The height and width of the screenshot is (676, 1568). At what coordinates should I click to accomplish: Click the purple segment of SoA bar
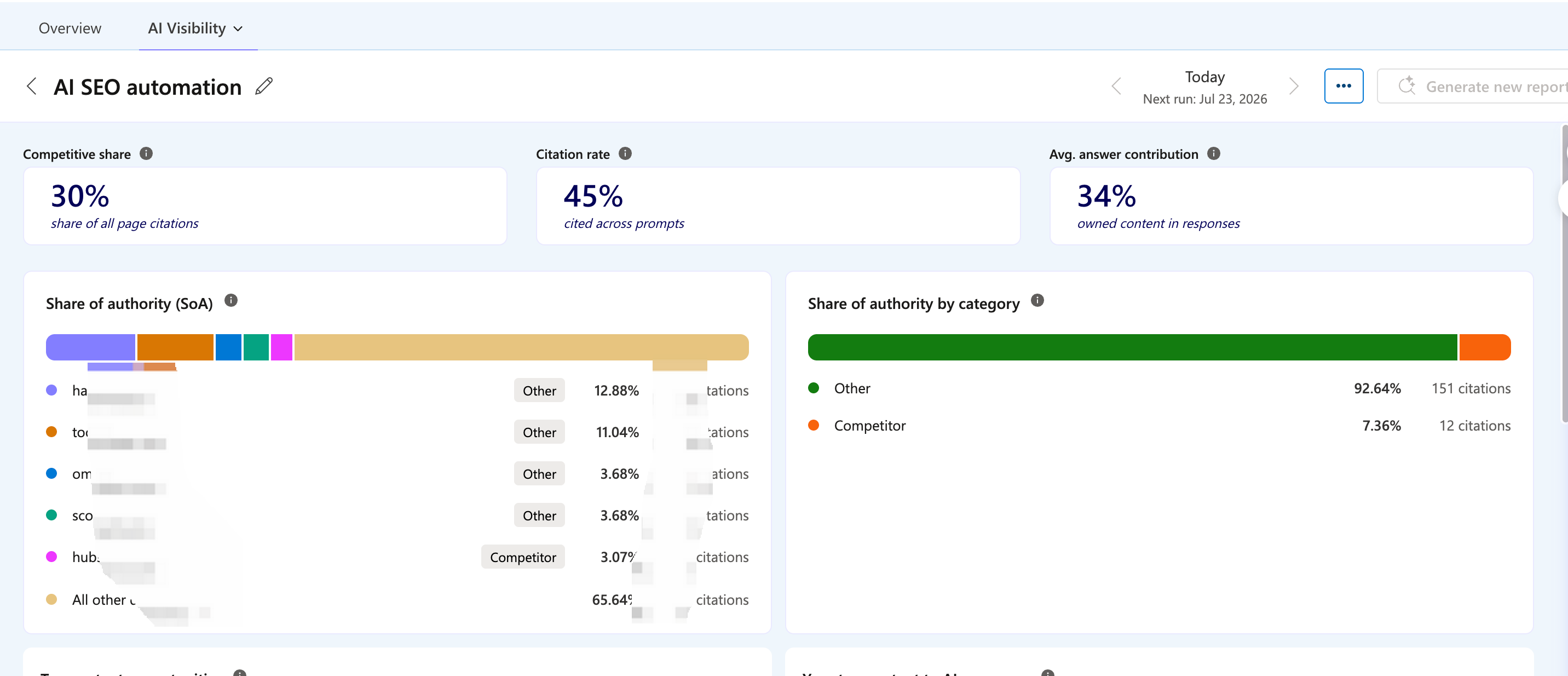tap(91, 347)
